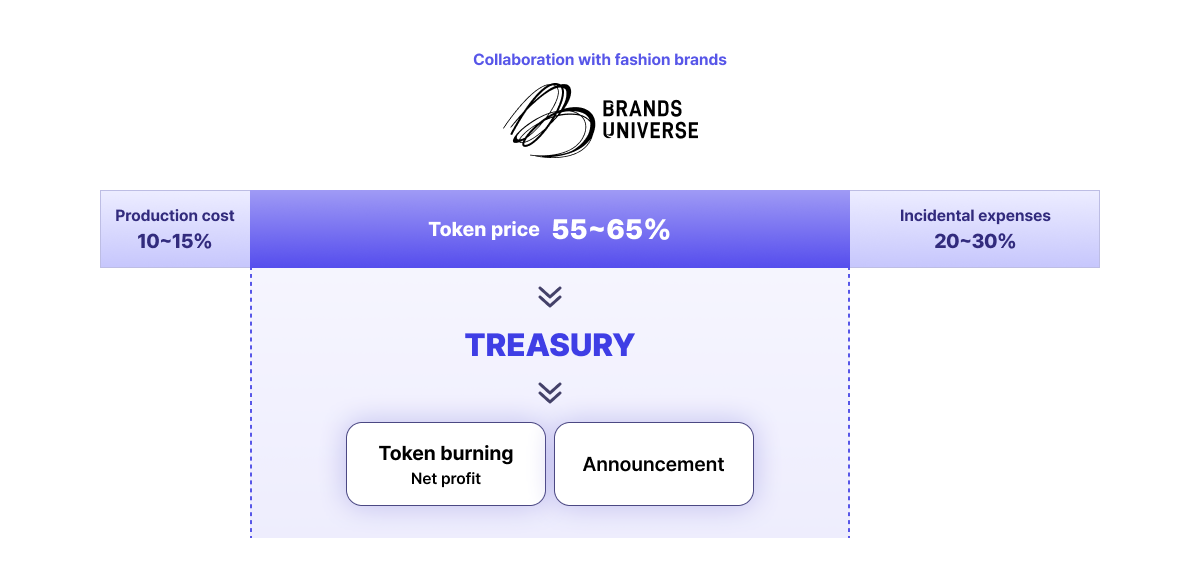This screenshot has height=588, width=1200.
Task: Click the scribbled B logo icon
Action: pyautogui.click(x=546, y=121)
